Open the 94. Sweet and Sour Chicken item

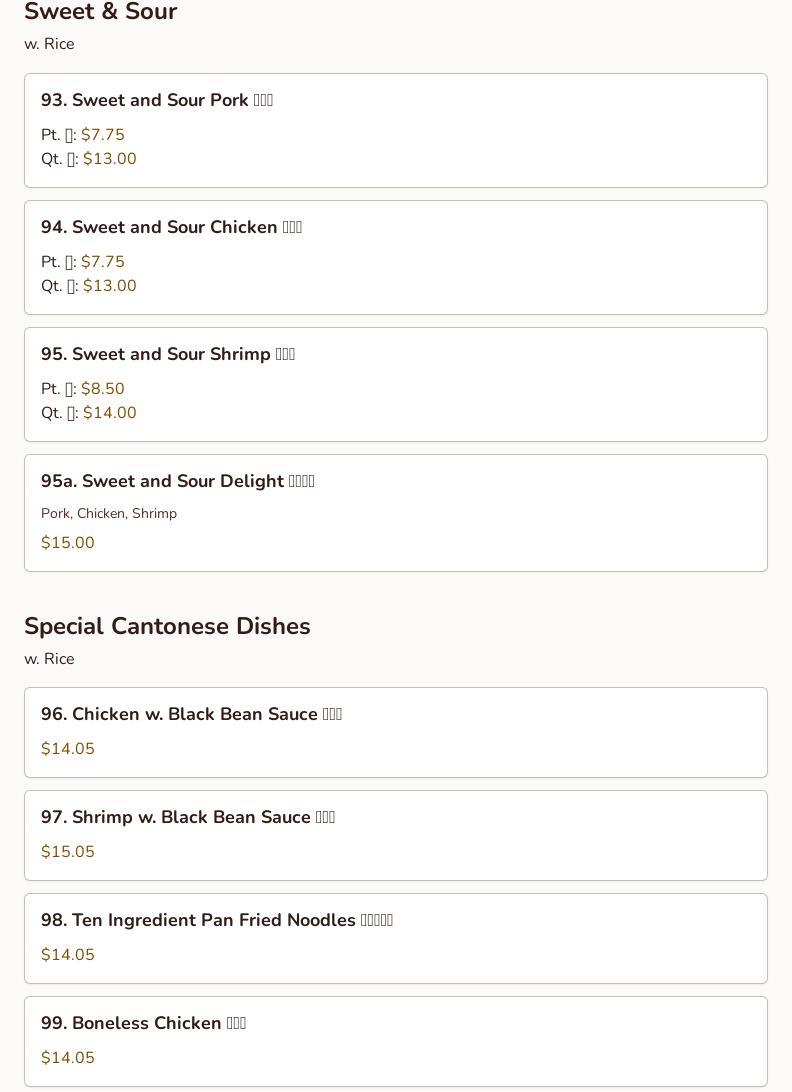tap(171, 227)
